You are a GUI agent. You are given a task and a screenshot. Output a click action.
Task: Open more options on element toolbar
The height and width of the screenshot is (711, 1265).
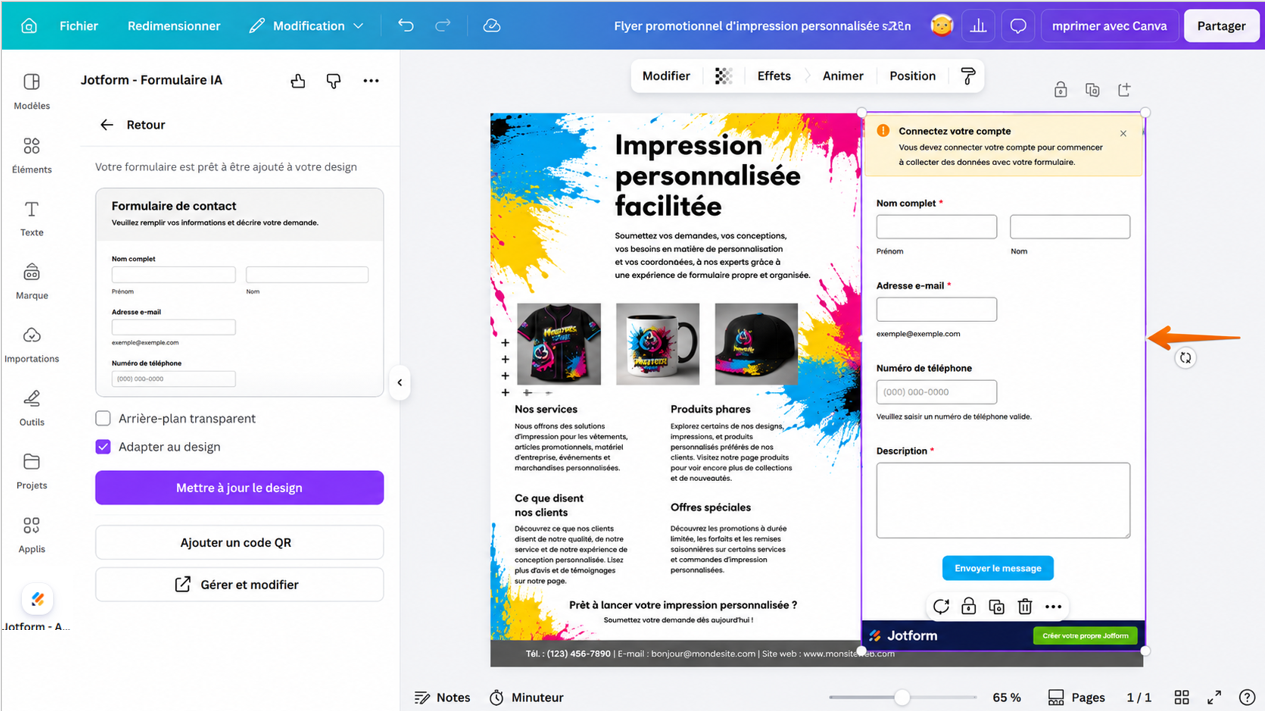(1053, 607)
